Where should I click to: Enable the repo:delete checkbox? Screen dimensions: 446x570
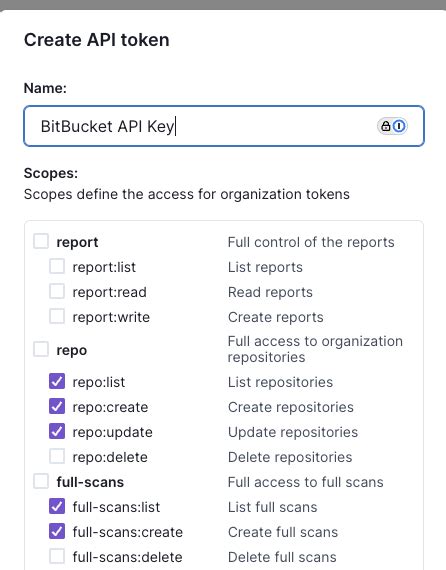click(x=57, y=456)
